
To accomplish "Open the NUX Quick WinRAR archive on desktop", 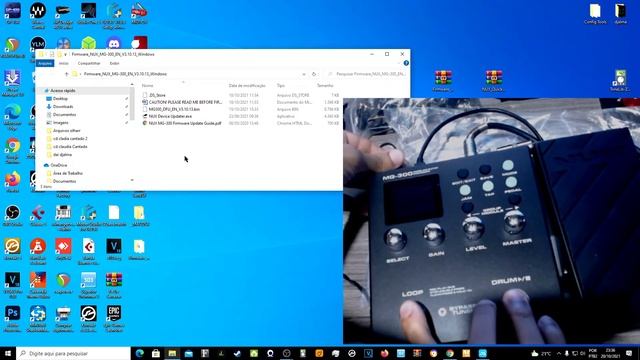I will tap(493, 80).
